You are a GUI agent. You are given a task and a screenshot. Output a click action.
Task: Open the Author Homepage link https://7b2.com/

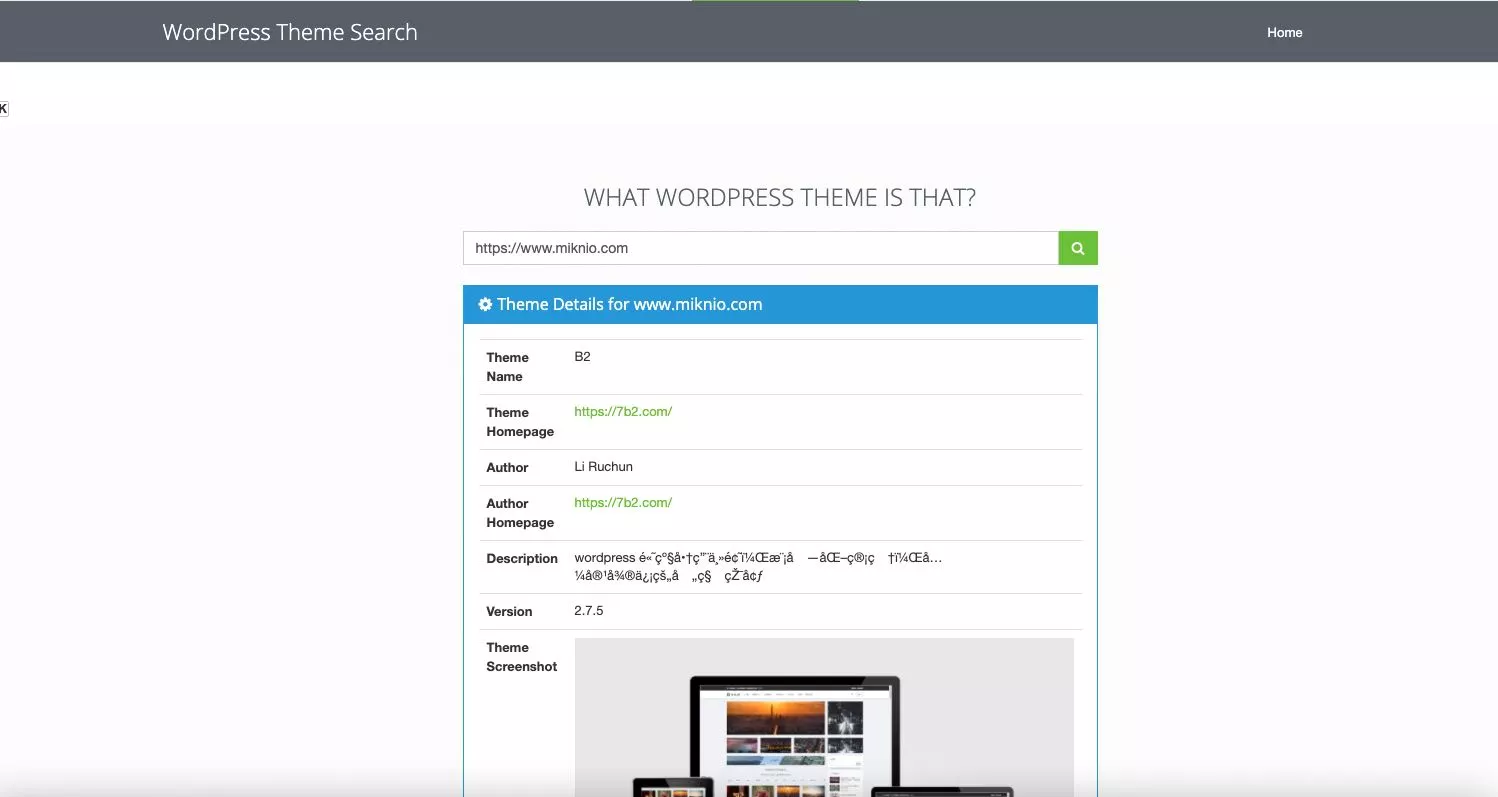click(623, 502)
